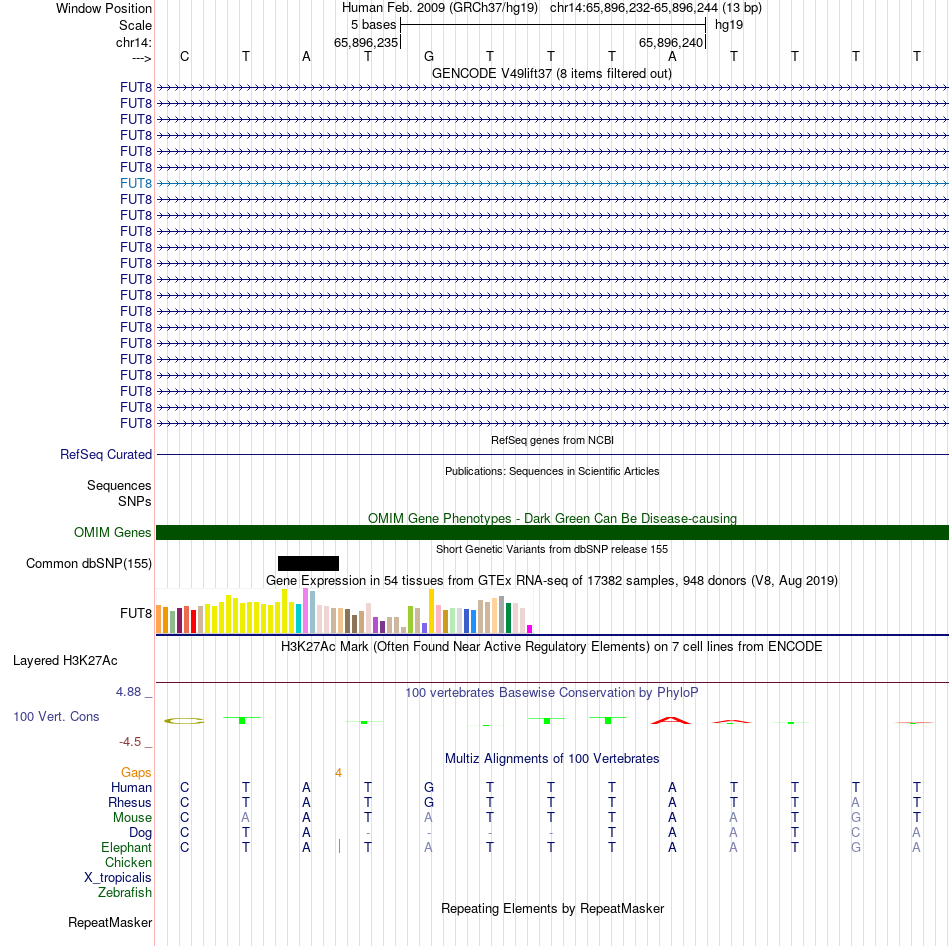950x946 pixels.
Task: Click the Scale label in the ruler
Action: tap(135, 25)
